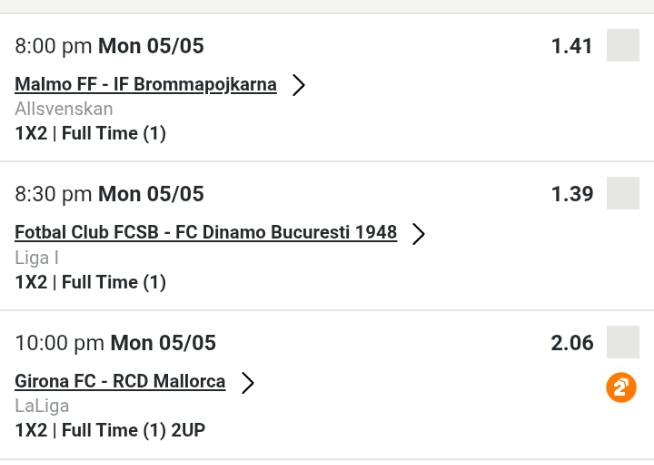Click the 10:00 pm Mon 05/05 kickoff time
The width and height of the screenshot is (654, 465).
point(115,344)
